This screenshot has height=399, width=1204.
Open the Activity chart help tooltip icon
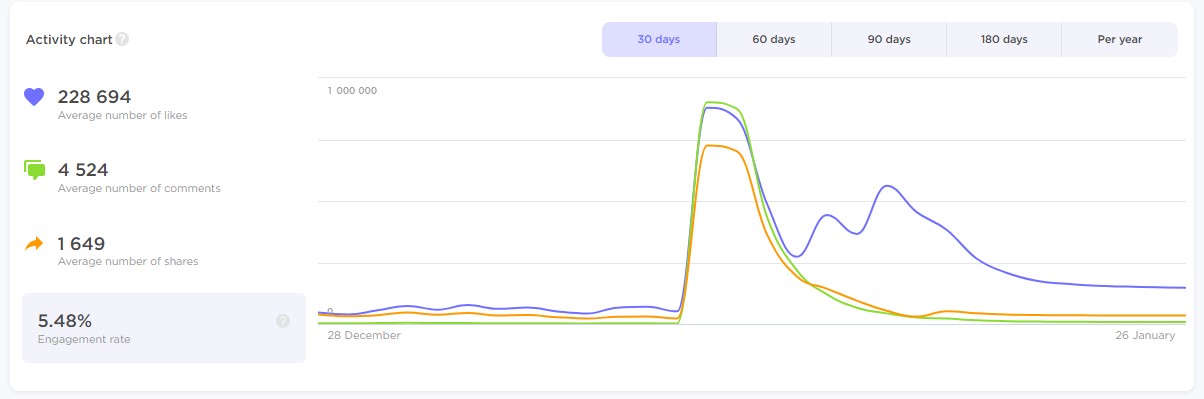point(122,40)
